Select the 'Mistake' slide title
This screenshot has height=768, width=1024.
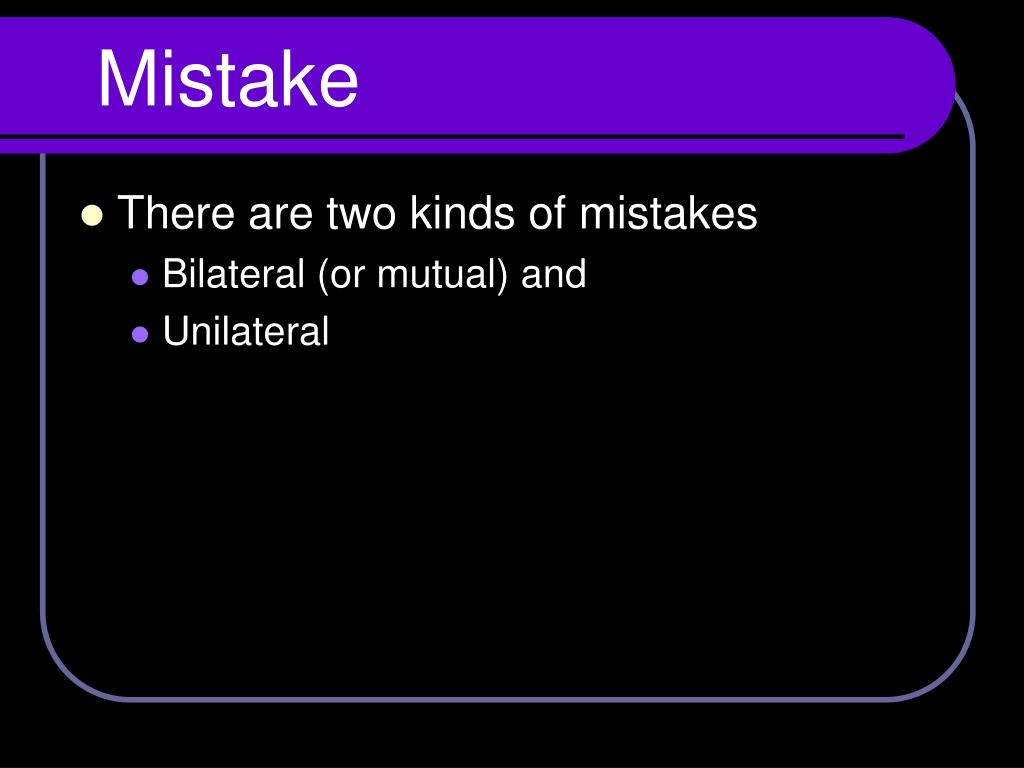228,78
